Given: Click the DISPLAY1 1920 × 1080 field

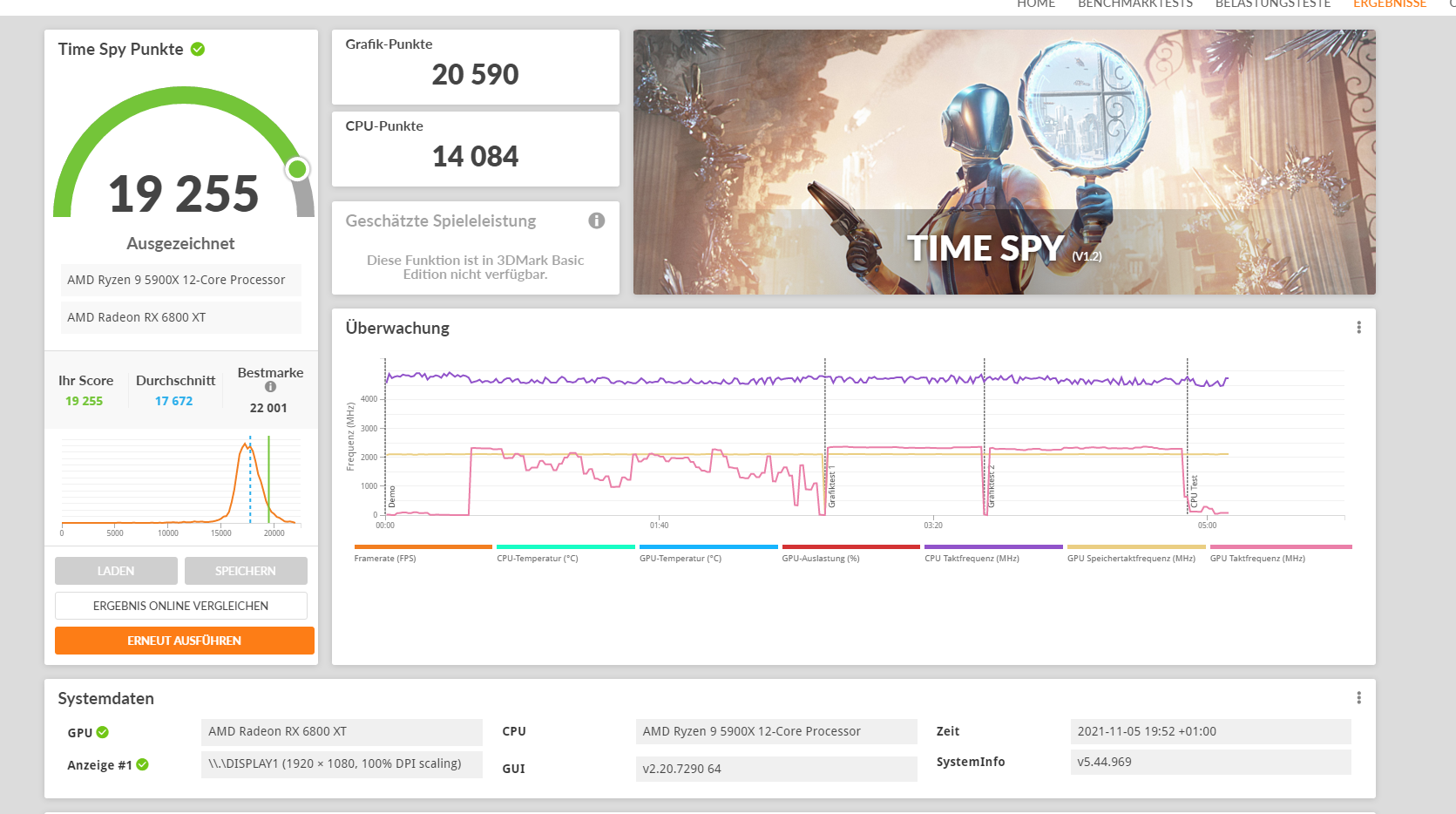Looking at the screenshot, I should click(342, 764).
